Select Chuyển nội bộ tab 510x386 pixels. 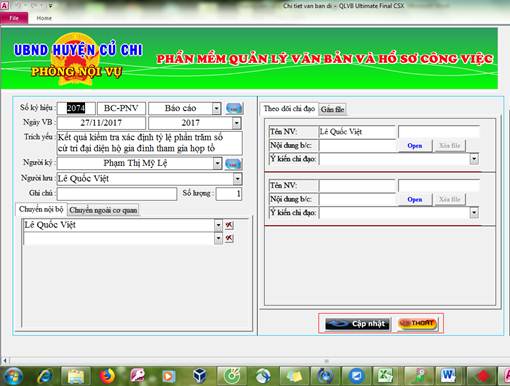tap(41, 209)
